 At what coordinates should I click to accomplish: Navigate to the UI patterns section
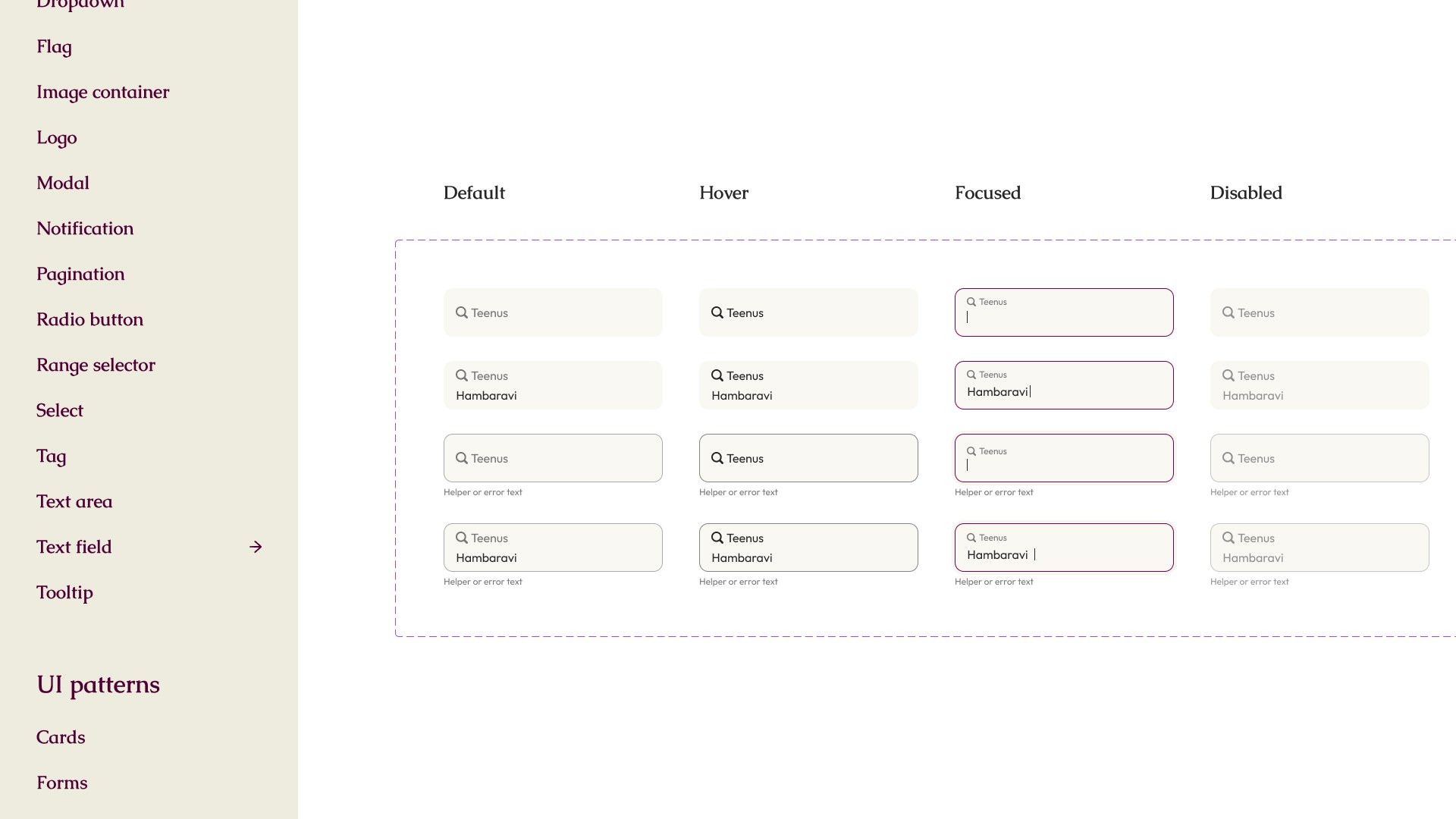pyautogui.click(x=98, y=684)
